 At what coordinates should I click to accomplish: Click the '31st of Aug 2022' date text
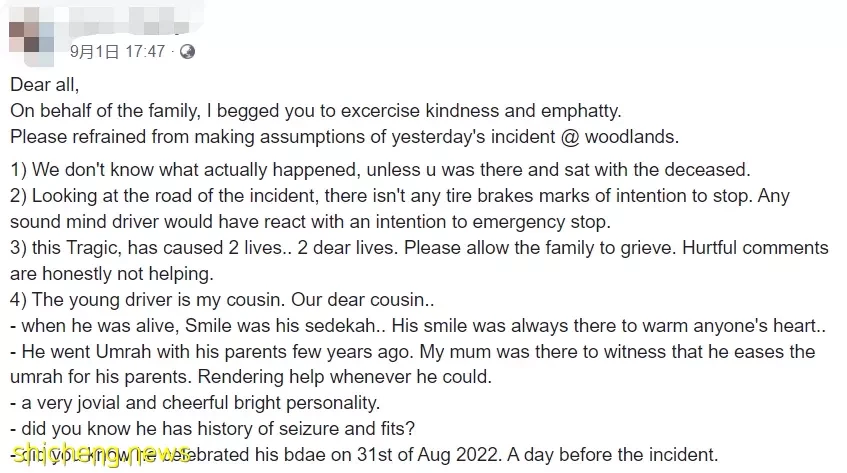click(x=427, y=455)
